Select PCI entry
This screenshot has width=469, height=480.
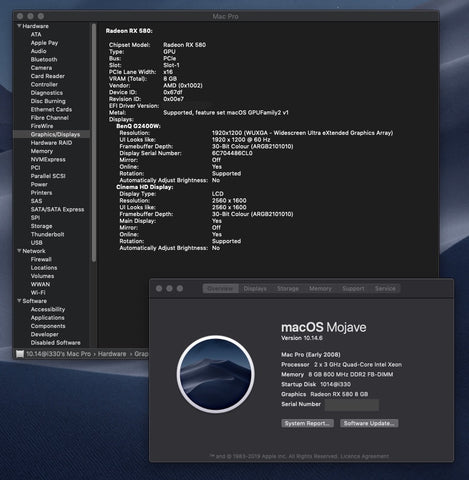click(35, 168)
